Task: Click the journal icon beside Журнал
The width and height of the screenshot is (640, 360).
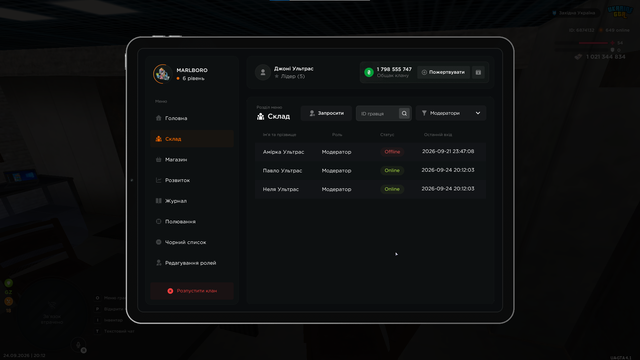Action: pyautogui.click(x=158, y=201)
